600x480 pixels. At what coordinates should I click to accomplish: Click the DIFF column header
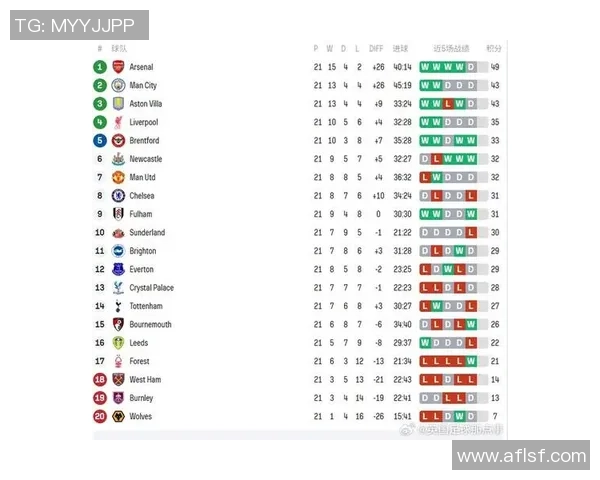(376, 48)
